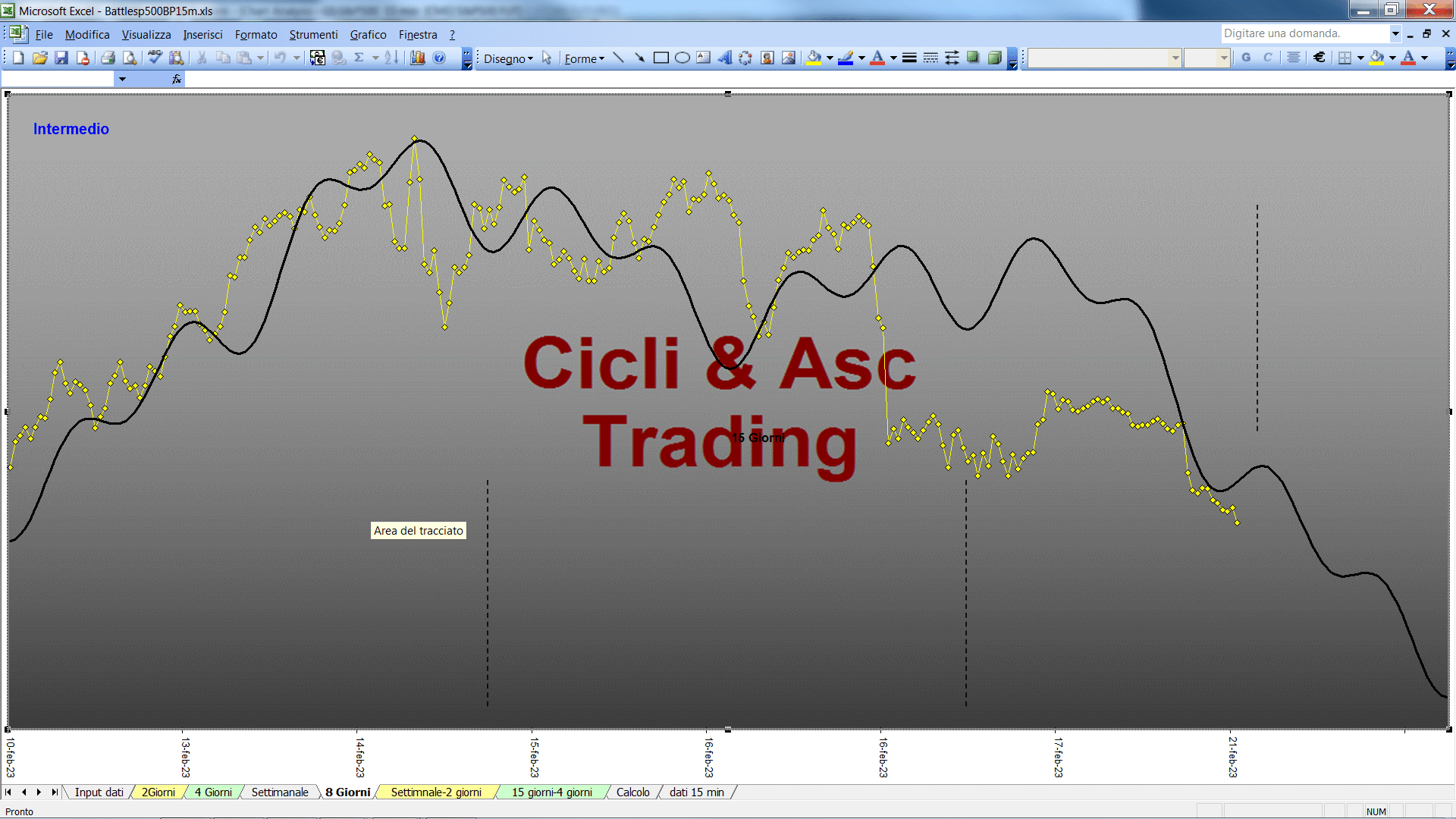Open the Strumenti menu
This screenshot has height=819, width=1456.
[x=313, y=34]
